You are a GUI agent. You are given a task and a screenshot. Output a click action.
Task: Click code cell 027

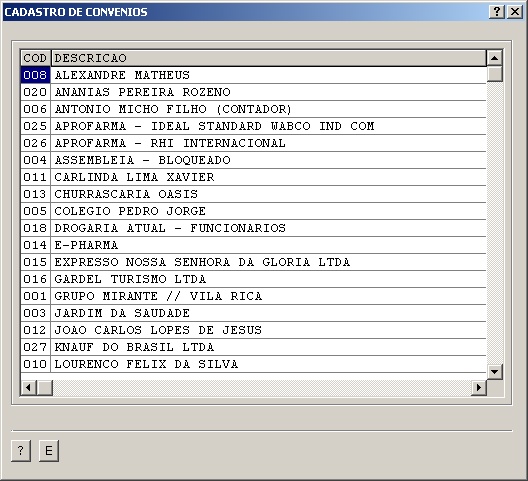tap(35, 347)
